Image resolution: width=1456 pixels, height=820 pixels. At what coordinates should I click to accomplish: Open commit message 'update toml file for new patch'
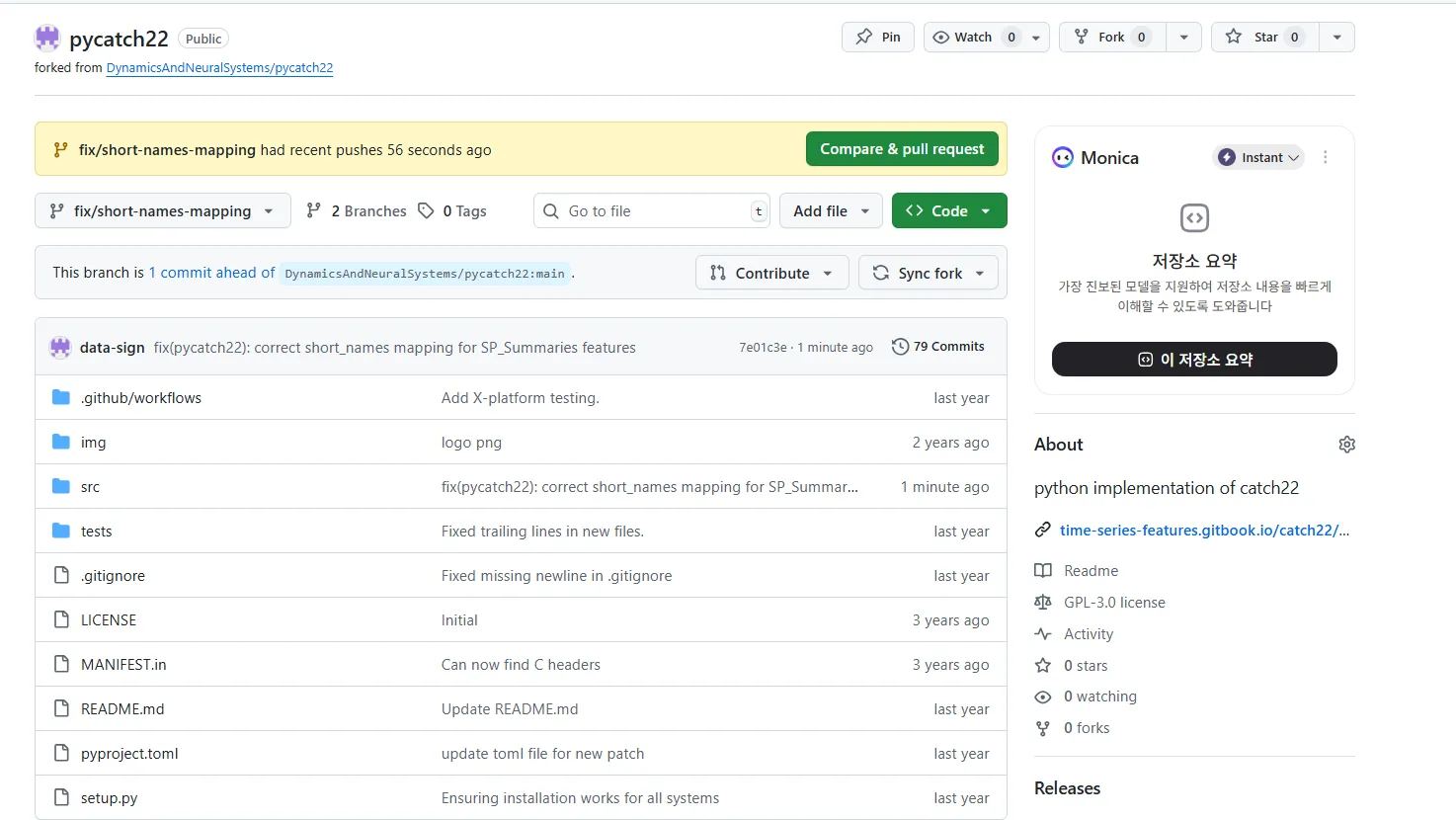pyautogui.click(x=542, y=754)
